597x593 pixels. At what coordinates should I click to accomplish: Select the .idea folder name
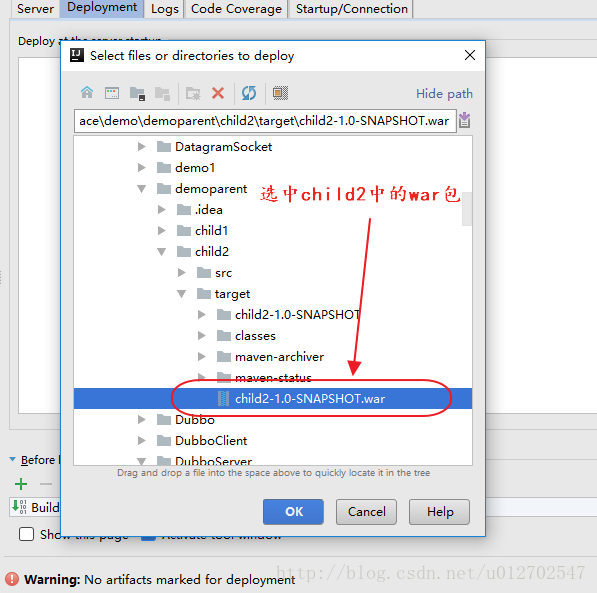click(x=209, y=210)
